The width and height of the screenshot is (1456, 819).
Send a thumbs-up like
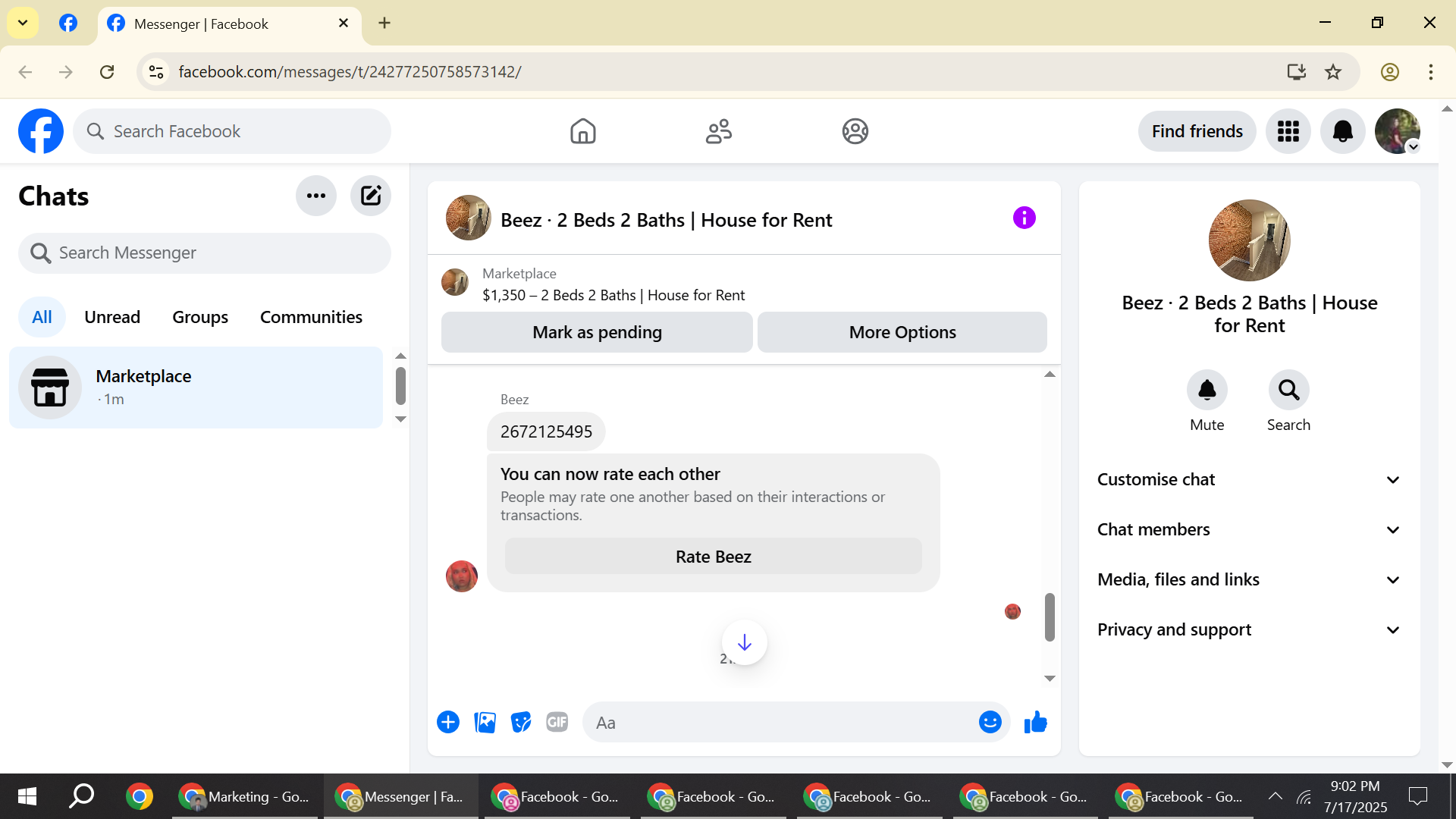(x=1035, y=722)
